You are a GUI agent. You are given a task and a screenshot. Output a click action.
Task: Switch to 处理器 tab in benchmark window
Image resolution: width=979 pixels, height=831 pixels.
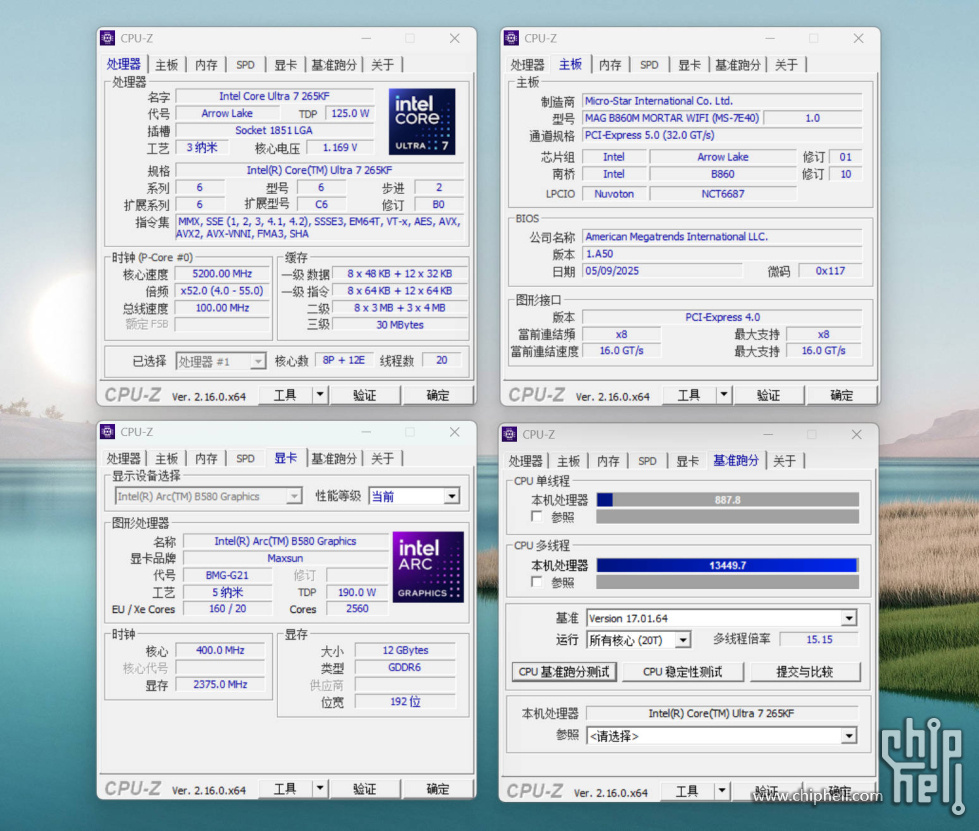526,461
